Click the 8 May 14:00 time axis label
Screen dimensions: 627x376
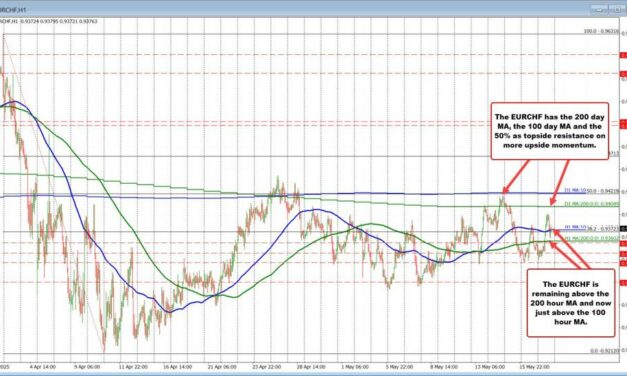pos(444,366)
